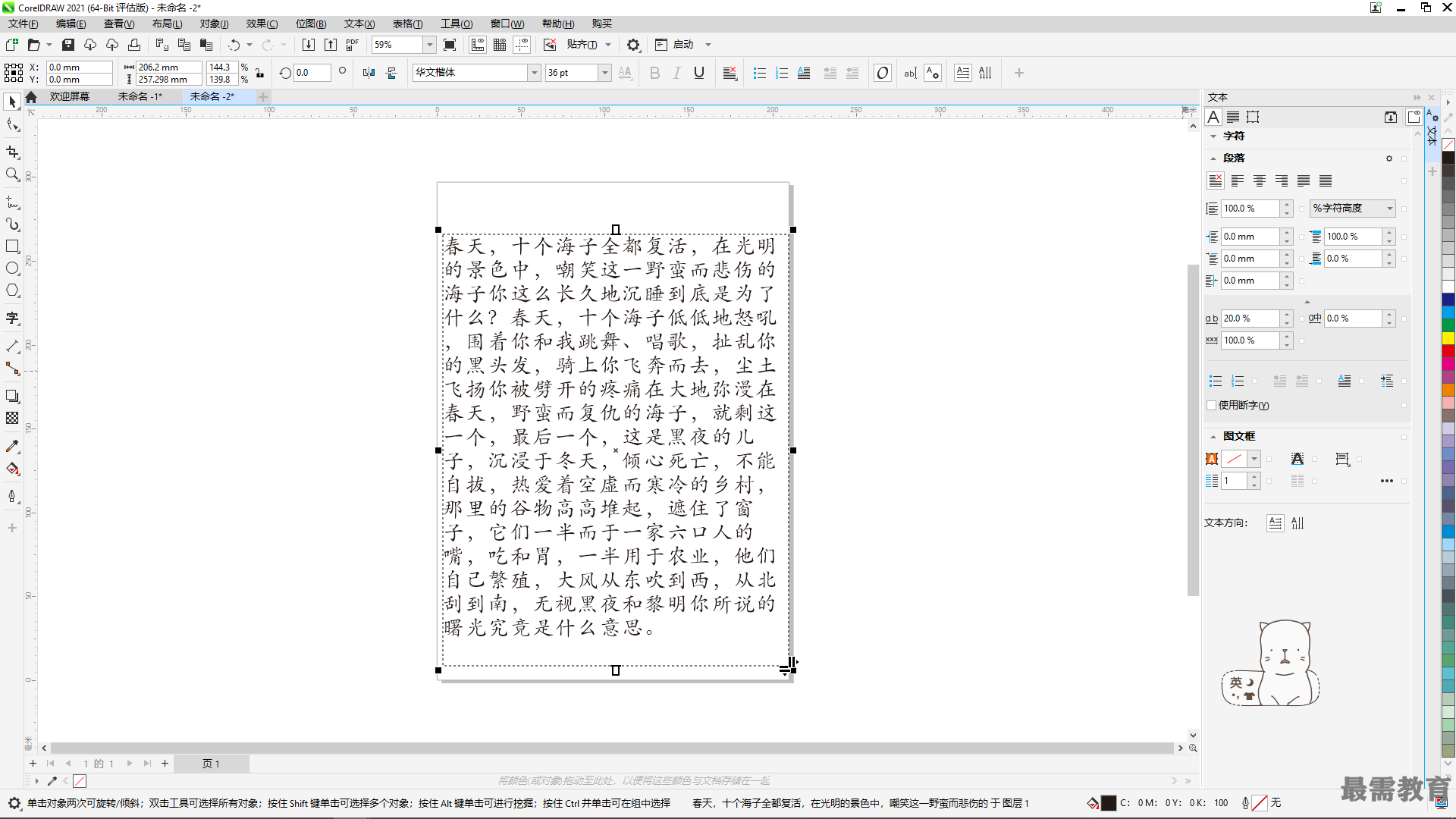1456x819 pixels.
Task: Click the Publish to PDF icon
Action: click(x=352, y=45)
